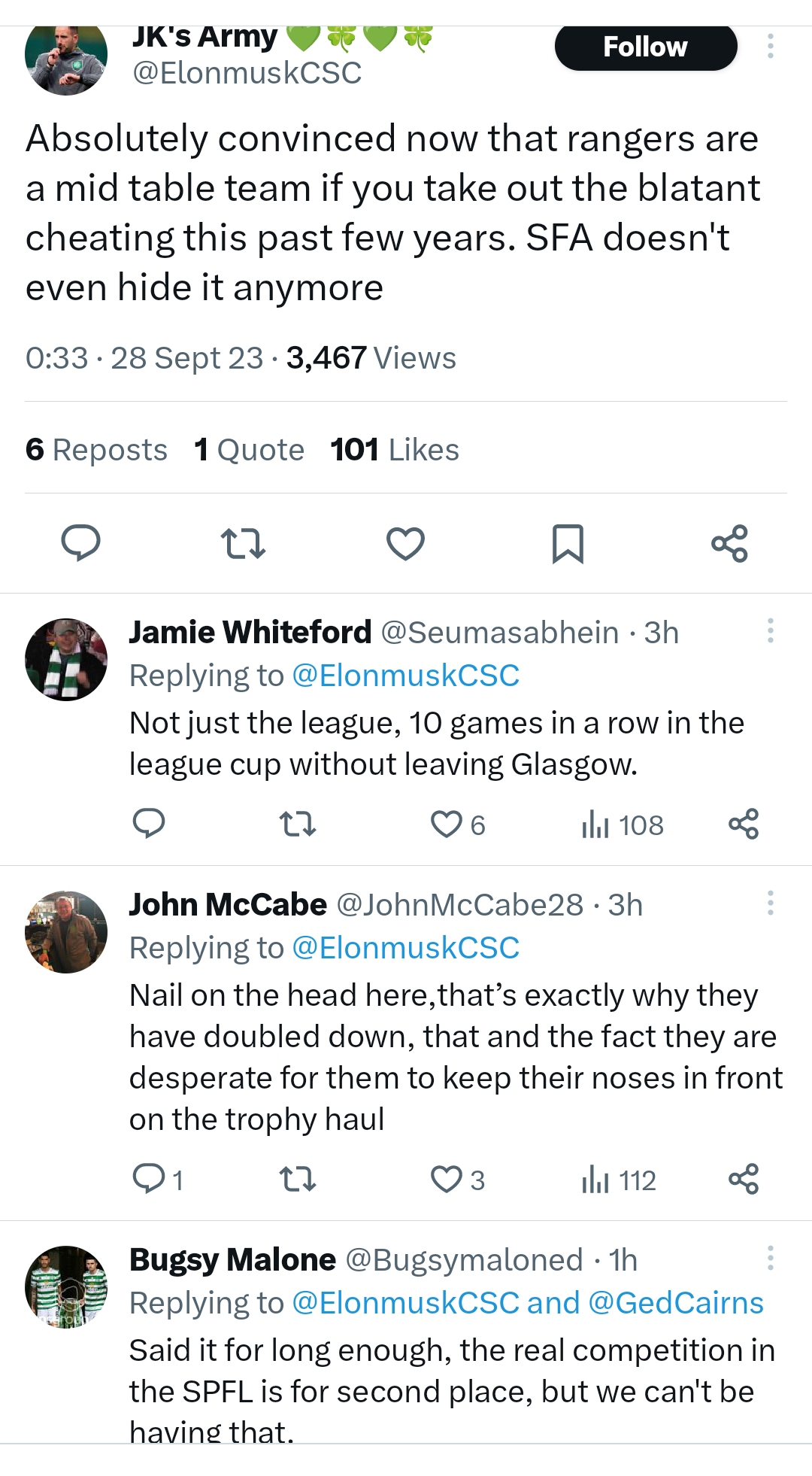
Task: Open the @GedCairns profile link
Action: (675, 1303)
